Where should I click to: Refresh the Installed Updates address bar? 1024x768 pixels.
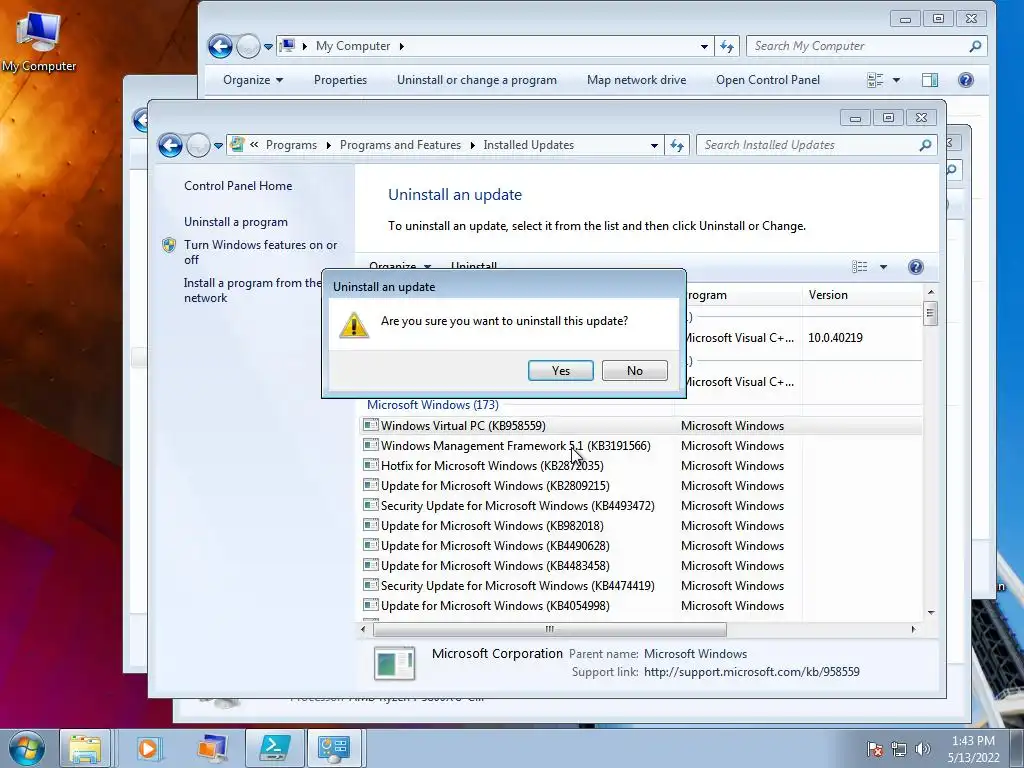pos(677,145)
